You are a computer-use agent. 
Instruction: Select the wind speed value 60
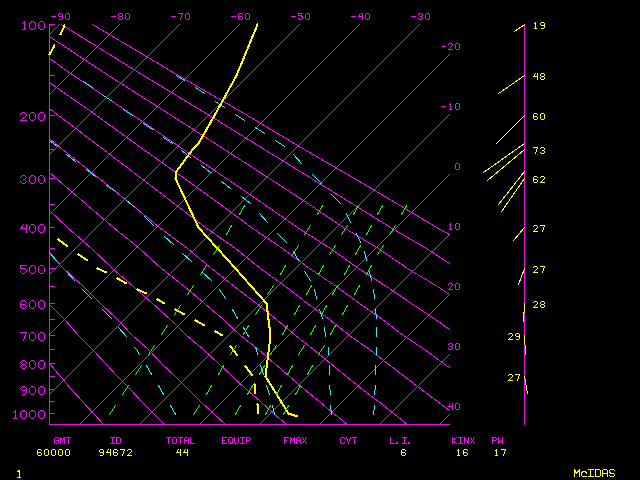pyautogui.click(x=539, y=117)
